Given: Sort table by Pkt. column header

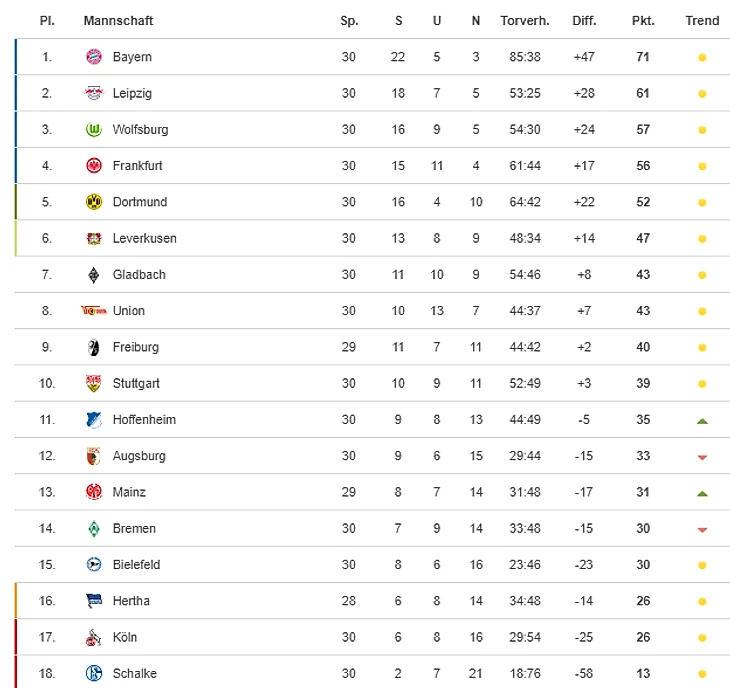Looking at the screenshot, I should 643,21.
